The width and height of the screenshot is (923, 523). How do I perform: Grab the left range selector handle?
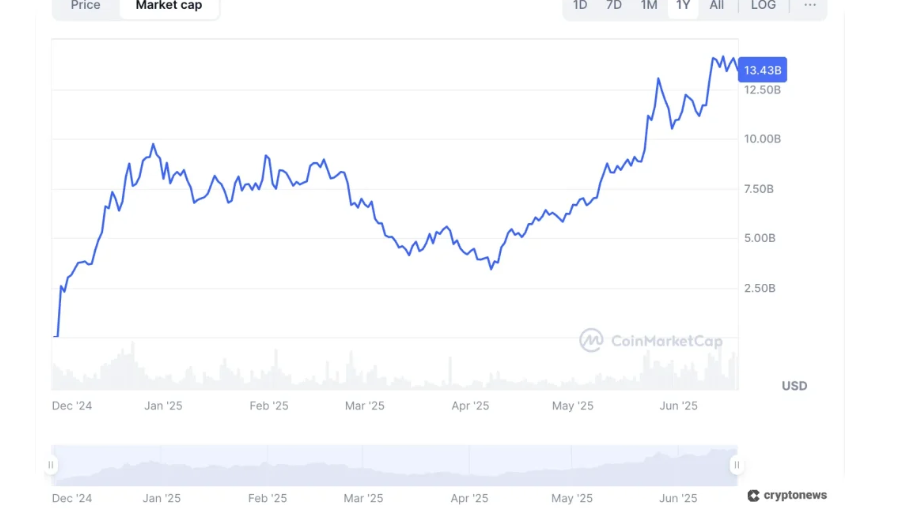coord(51,465)
